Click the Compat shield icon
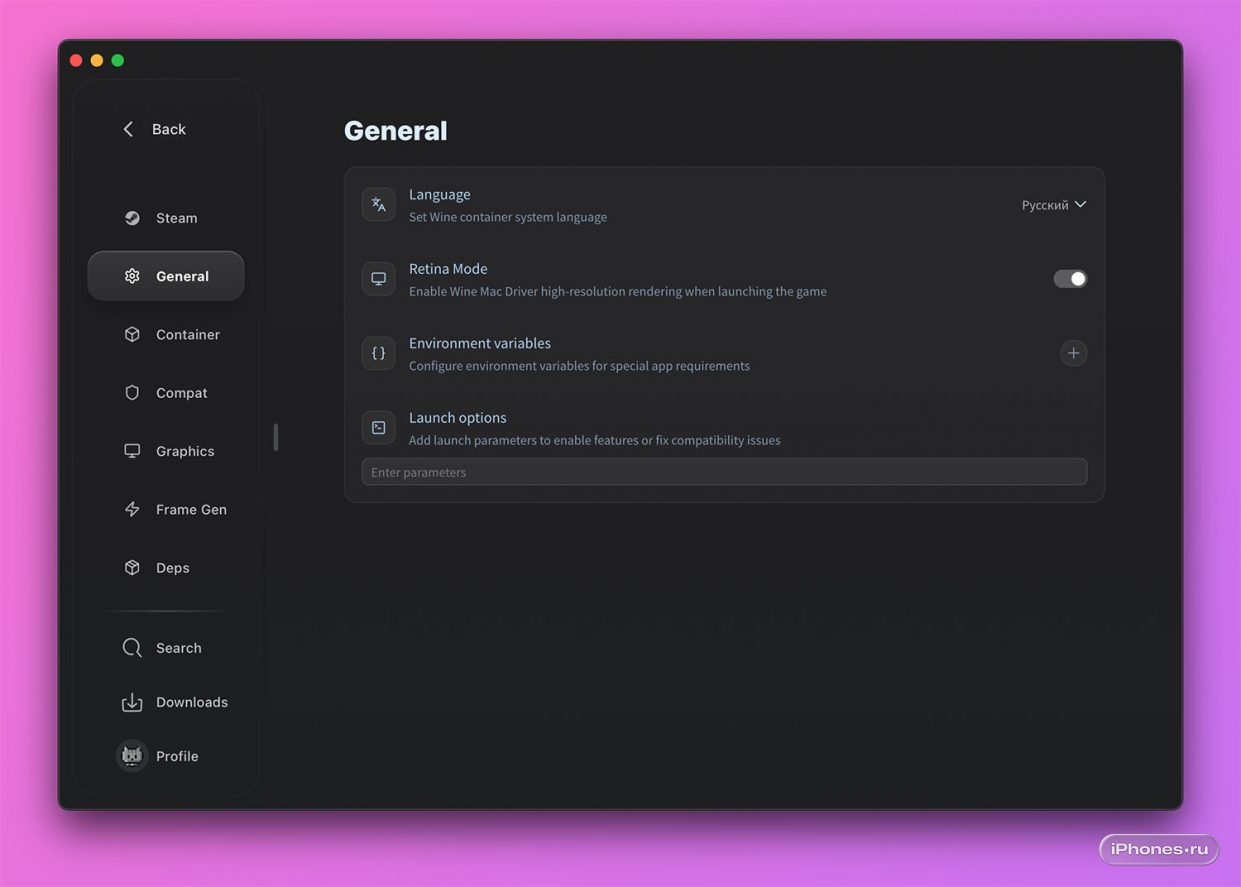This screenshot has width=1241, height=887. tap(132, 393)
